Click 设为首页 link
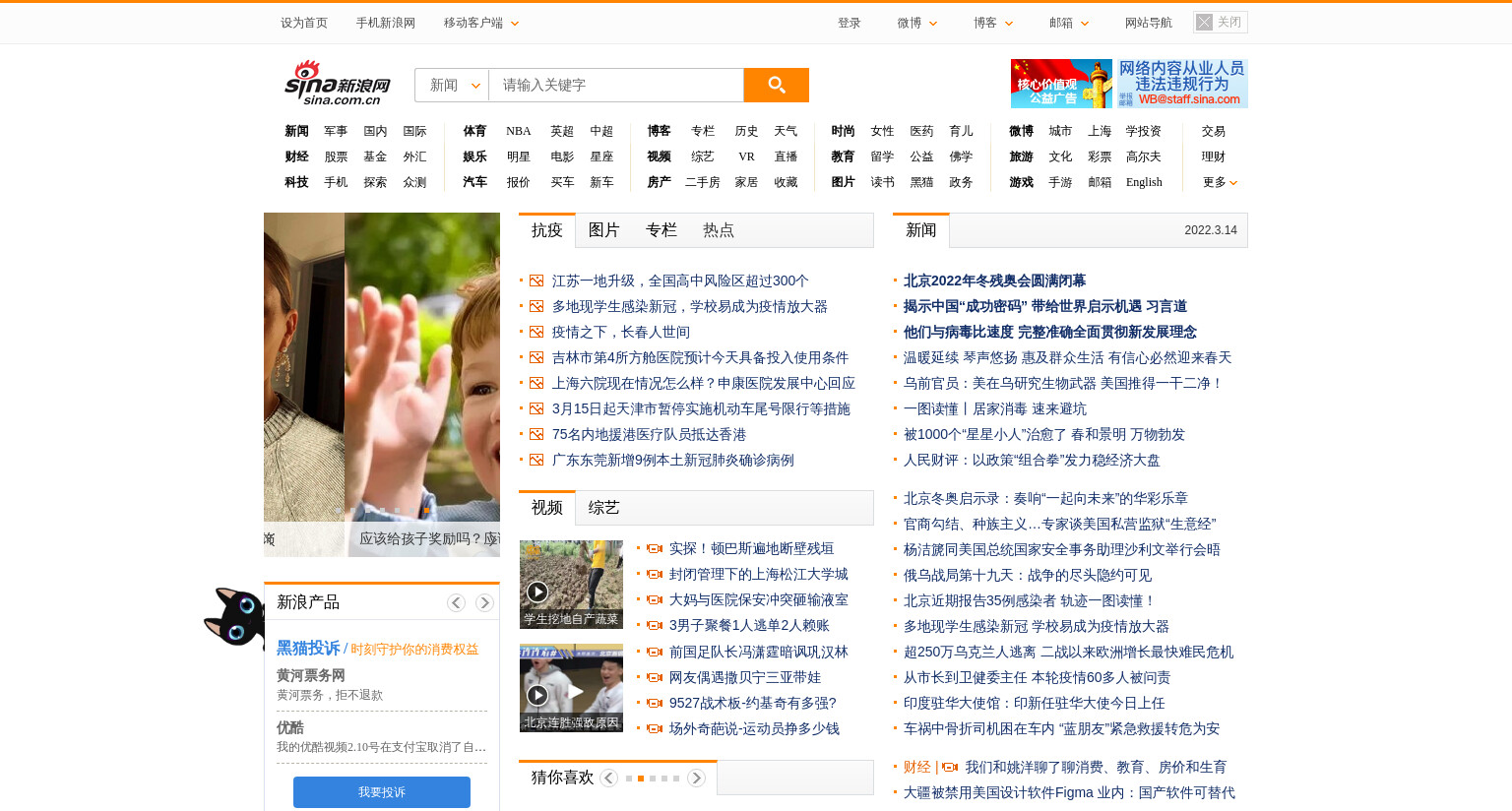This screenshot has height=811, width=1512. tap(304, 23)
